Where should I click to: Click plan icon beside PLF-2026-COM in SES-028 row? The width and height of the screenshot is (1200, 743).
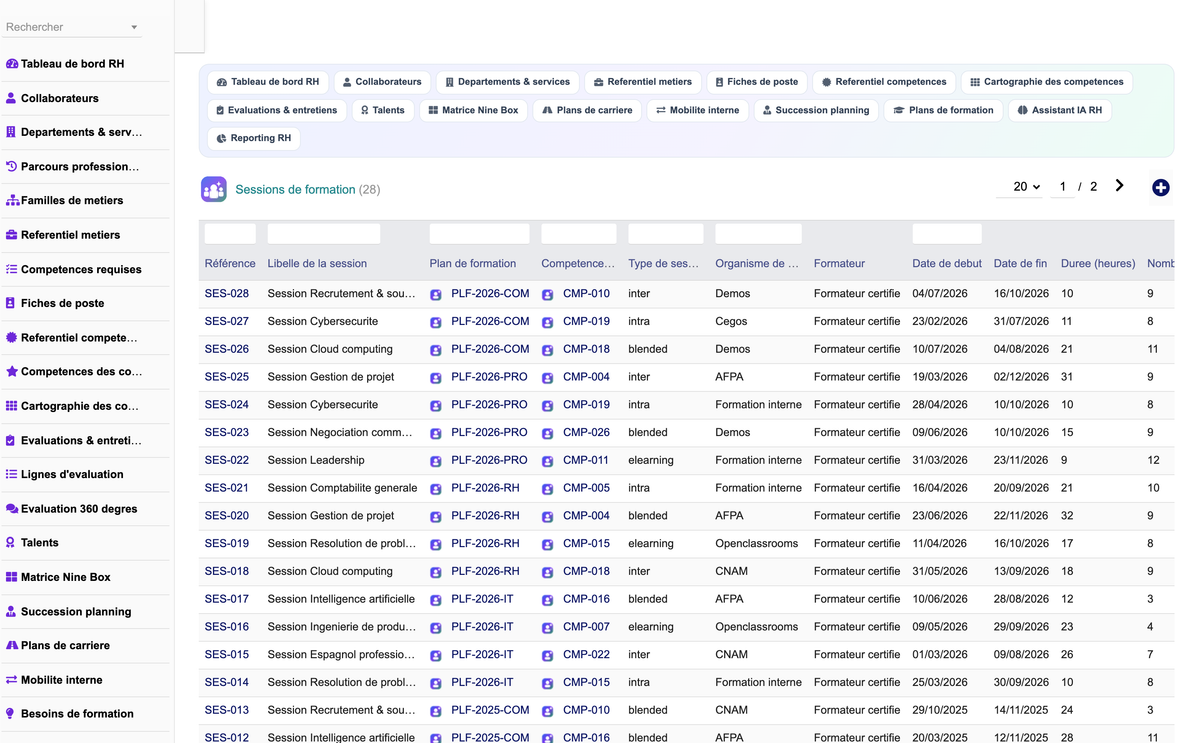coord(436,295)
